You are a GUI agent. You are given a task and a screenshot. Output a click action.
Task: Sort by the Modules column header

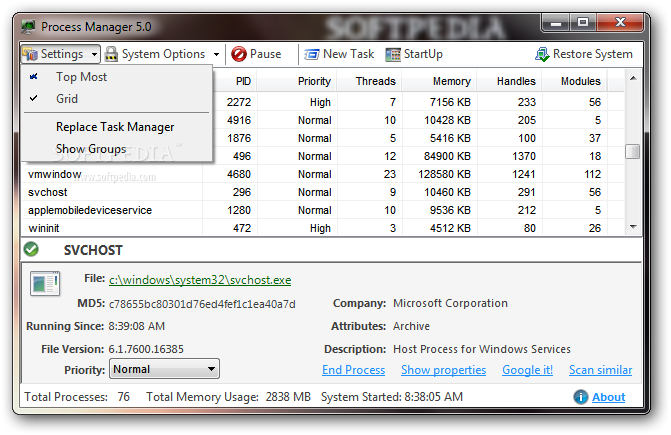click(574, 81)
